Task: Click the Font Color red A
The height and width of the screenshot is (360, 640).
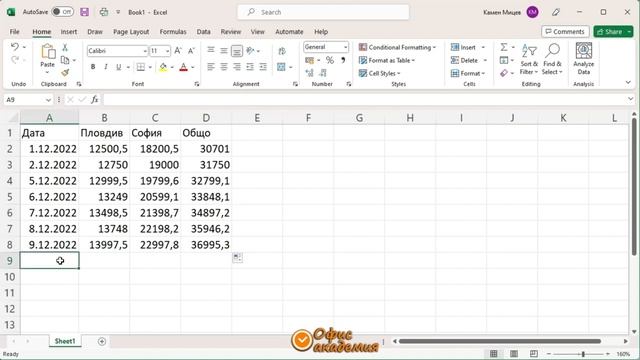Action: pyautogui.click(x=184, y=67)
